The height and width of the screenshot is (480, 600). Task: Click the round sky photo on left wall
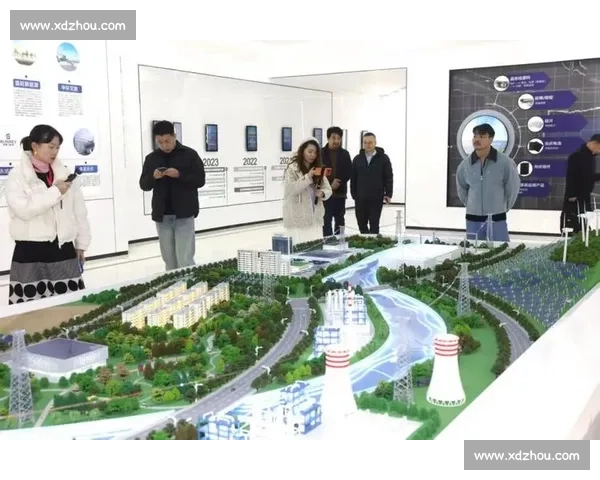pyautogui.click(x=68, y=56)
